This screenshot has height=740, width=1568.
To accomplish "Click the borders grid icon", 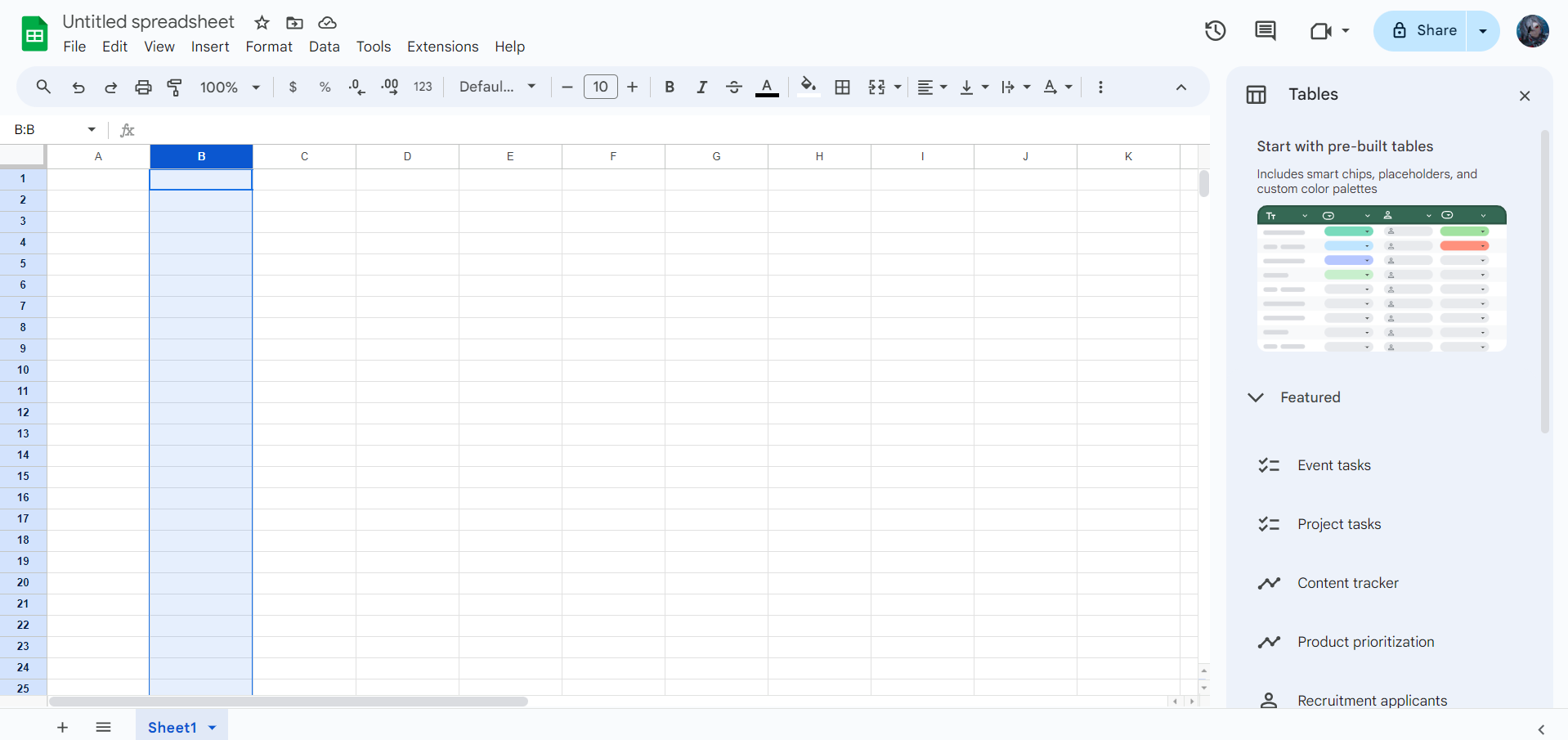I will 842,87.
